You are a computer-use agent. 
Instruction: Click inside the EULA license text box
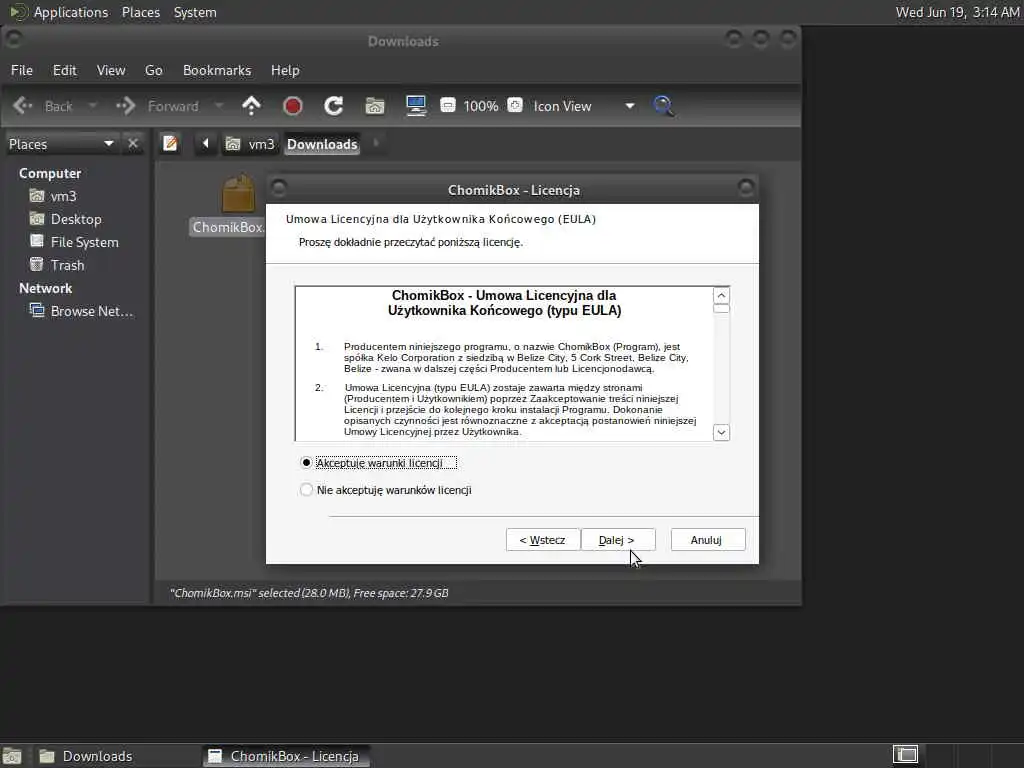coord(504,364)
